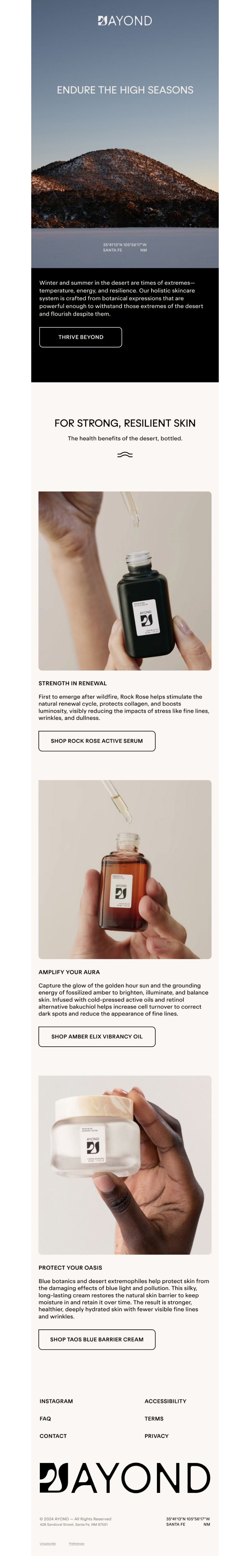This screenshot has height=1568, width=250.
Task: Open the Rock Rose serum product photo
Action: point(125,581)
